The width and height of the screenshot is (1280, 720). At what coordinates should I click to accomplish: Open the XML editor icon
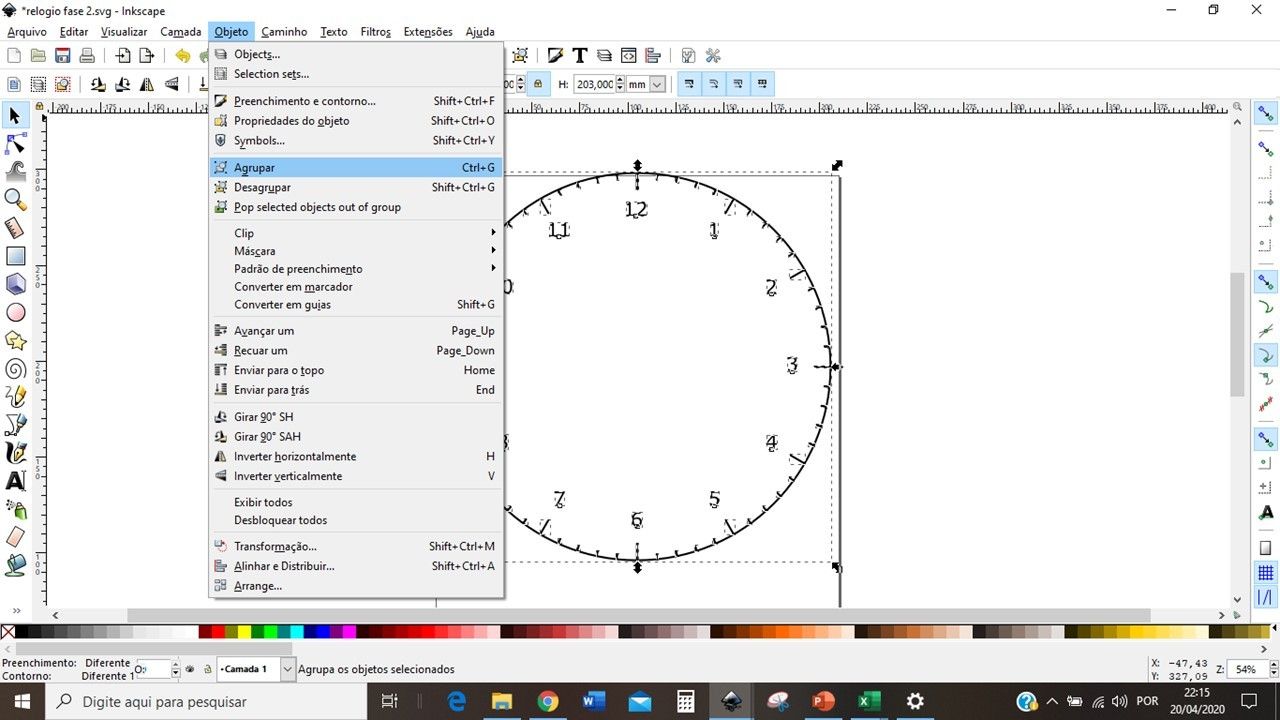pyautogui.click(x=629, y=56)
